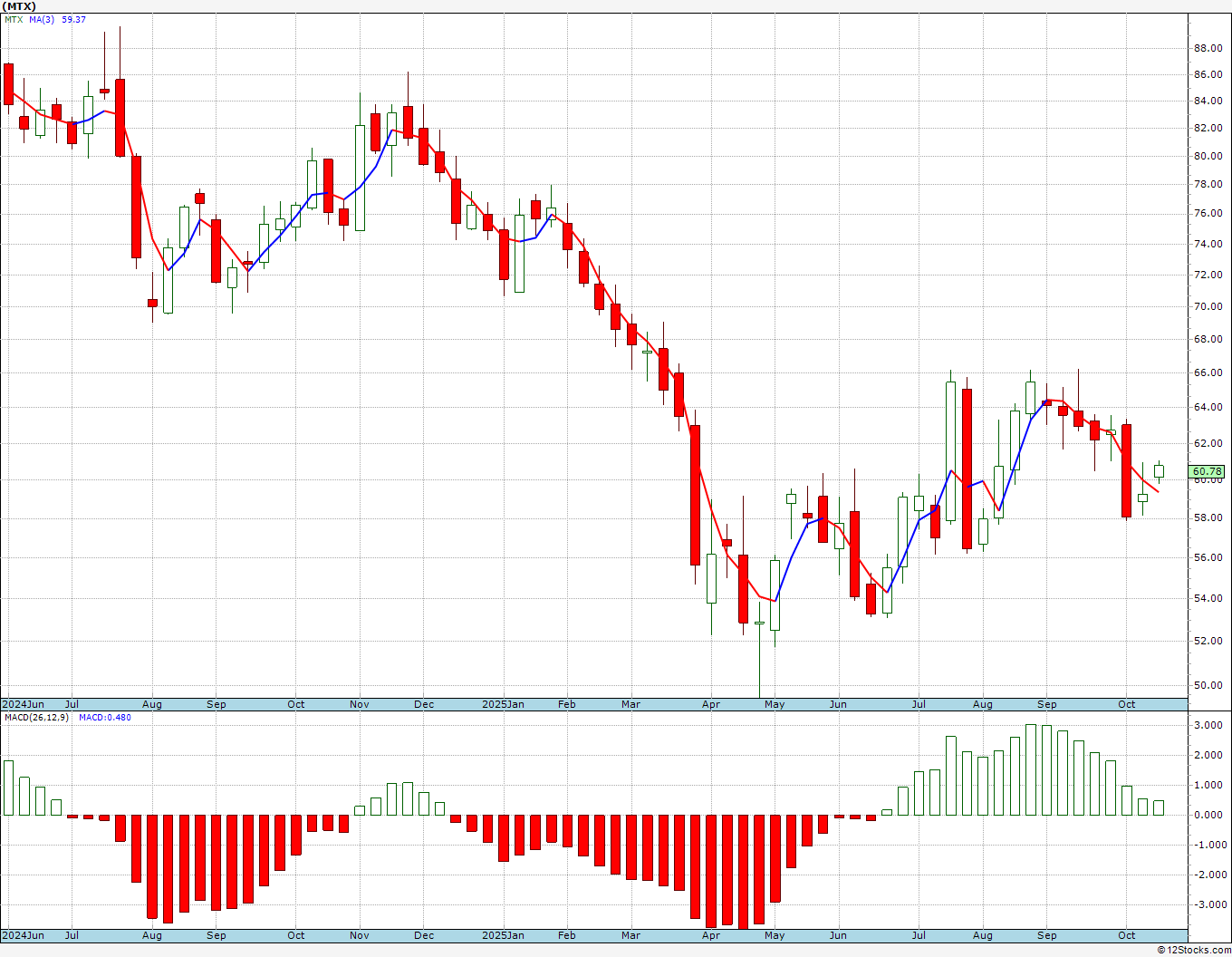The height and width of the screenshot is (957, 1232).
Task: Click Apr on the MACD panel time axis
Action: pyautogui.click(x=711, y=935)
